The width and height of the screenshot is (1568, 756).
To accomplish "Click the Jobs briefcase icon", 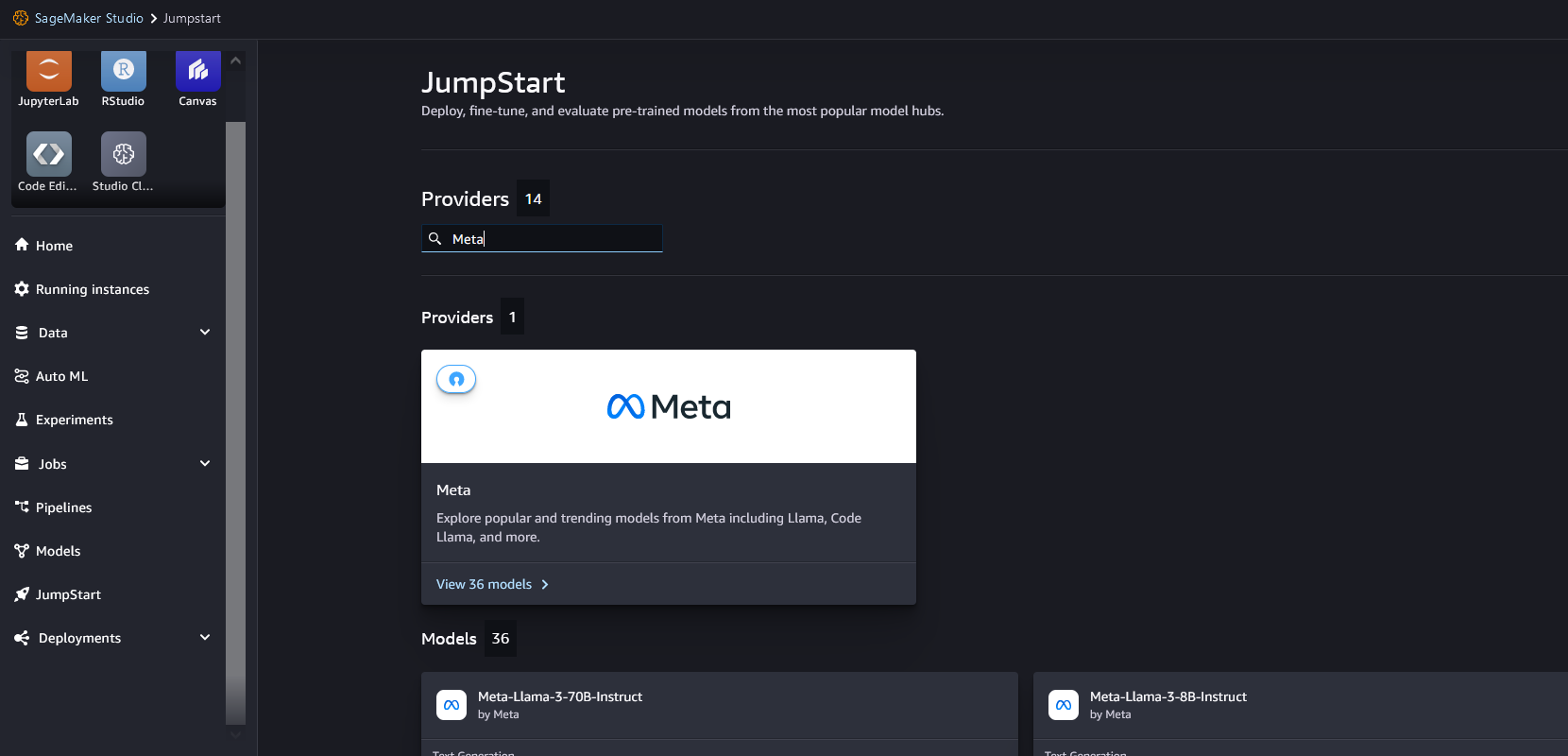I will click(x=22, y=463).
